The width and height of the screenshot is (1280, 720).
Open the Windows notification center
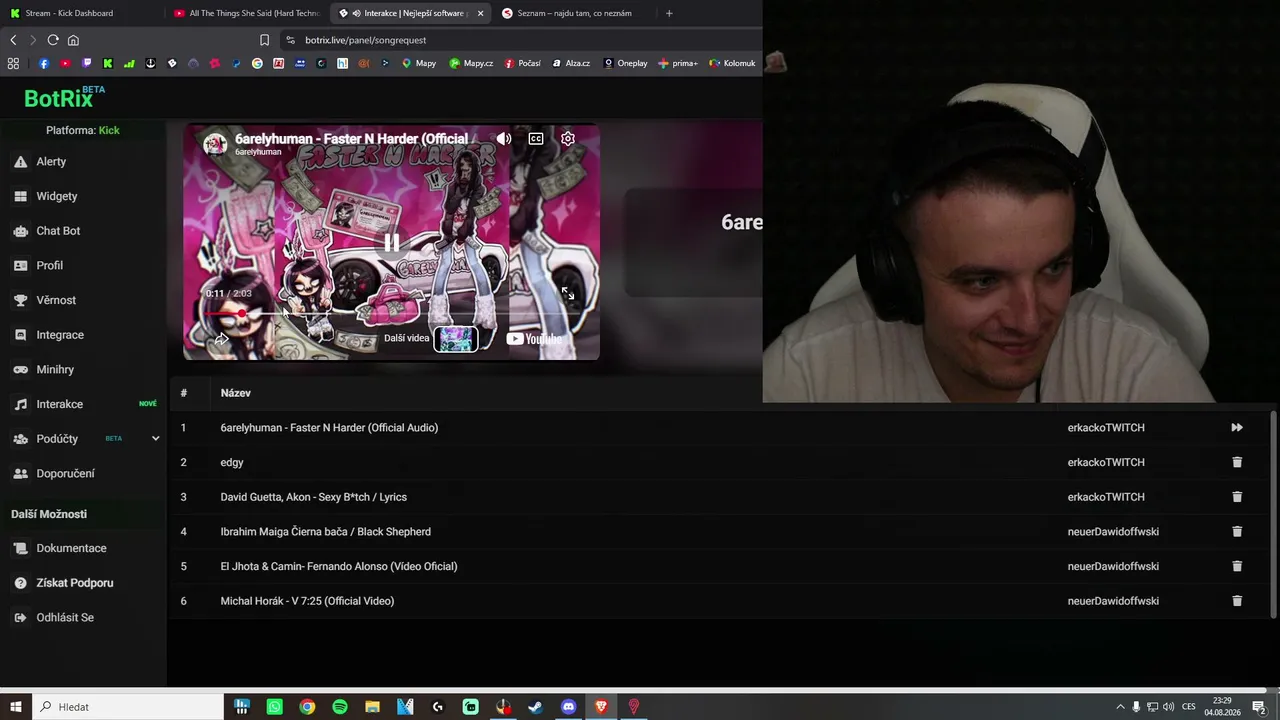(1259, 707)
